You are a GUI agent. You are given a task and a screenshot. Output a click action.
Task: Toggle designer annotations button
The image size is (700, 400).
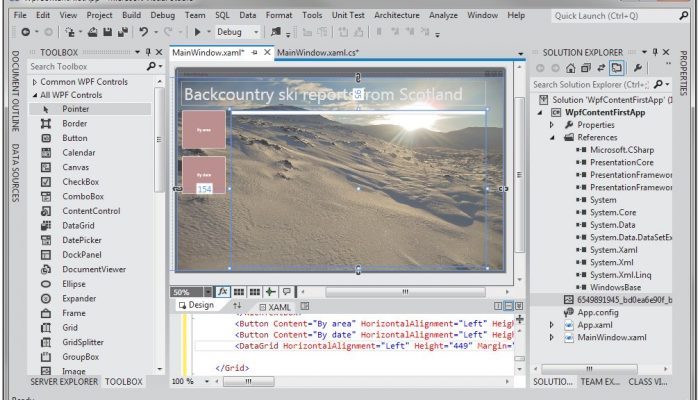(287, 292)
